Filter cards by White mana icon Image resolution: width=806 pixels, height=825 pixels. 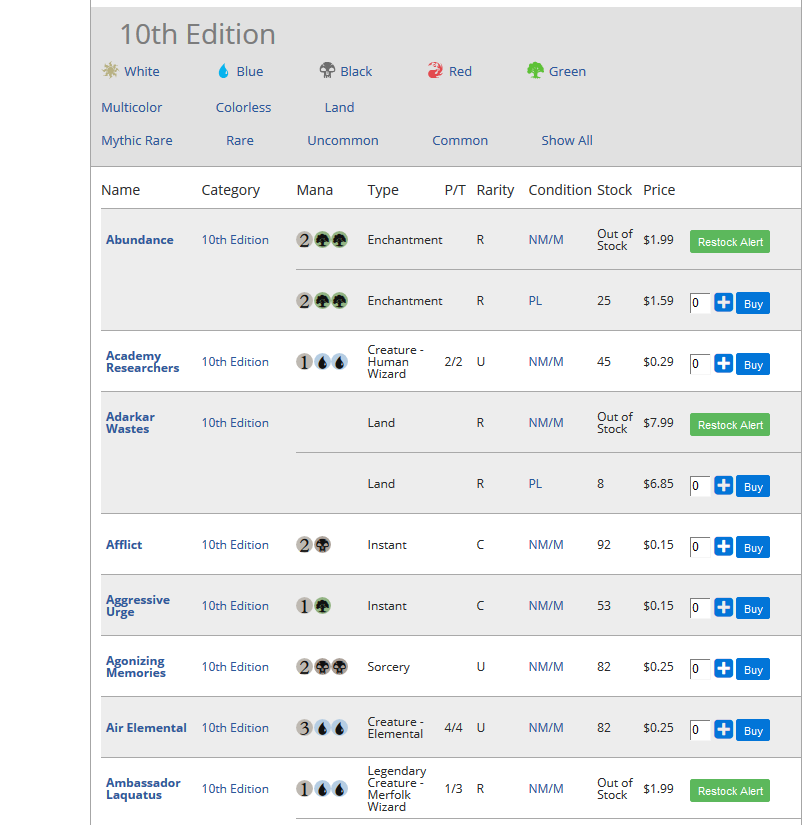[x=111, y=71]
